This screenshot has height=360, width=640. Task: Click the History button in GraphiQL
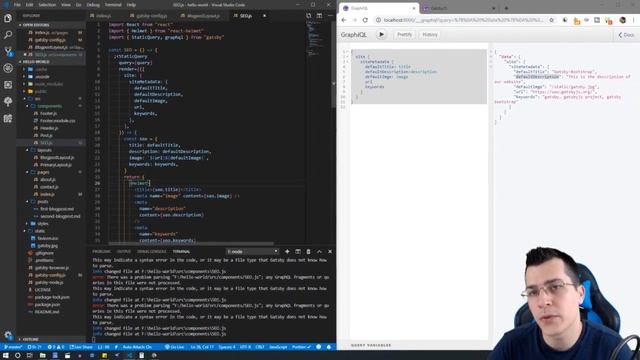point(430,35)
